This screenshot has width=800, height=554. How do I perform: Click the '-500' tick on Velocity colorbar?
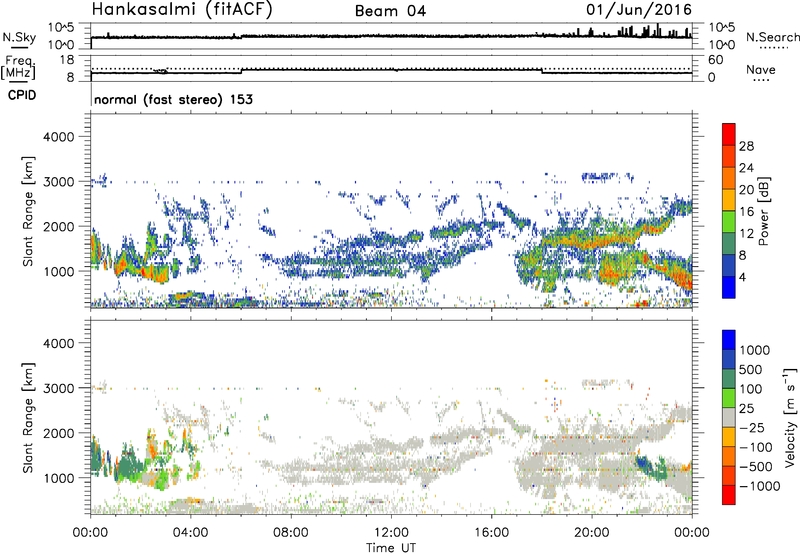755,466
